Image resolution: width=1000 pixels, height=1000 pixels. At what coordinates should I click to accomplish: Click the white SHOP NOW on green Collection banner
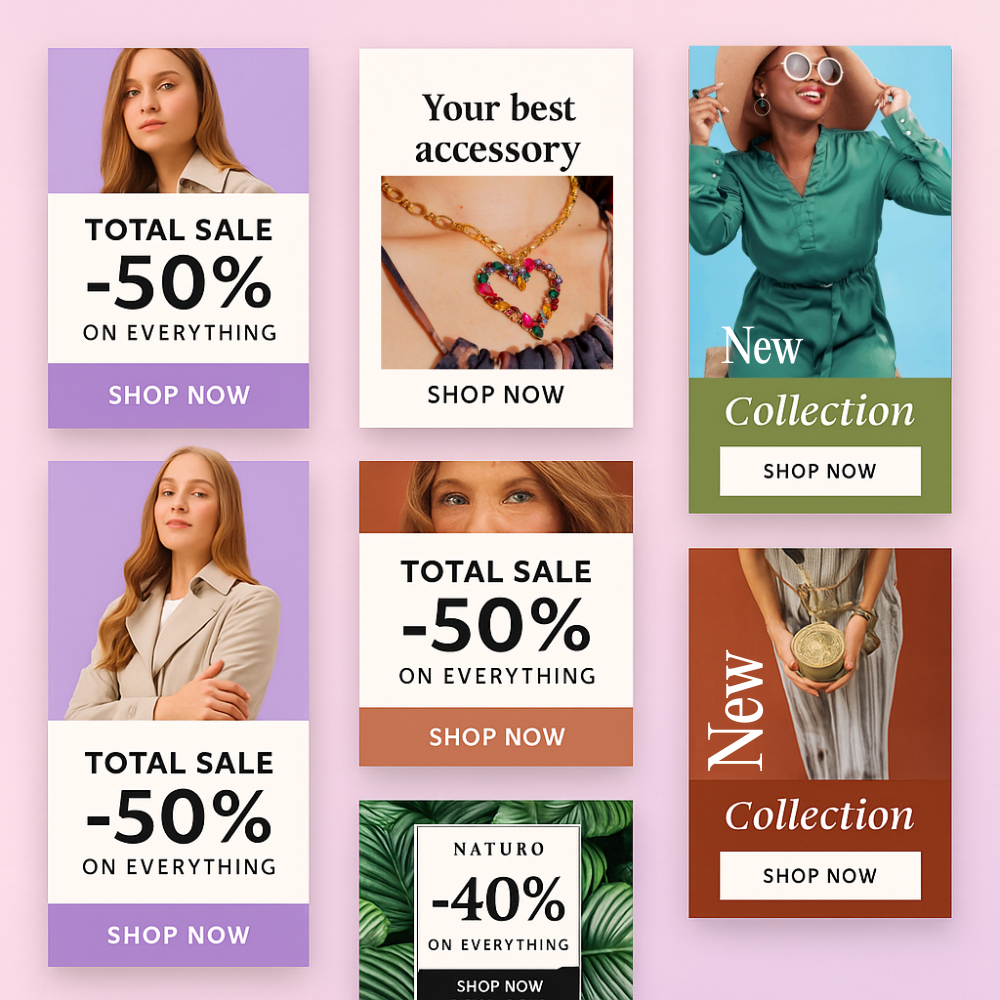820,471
